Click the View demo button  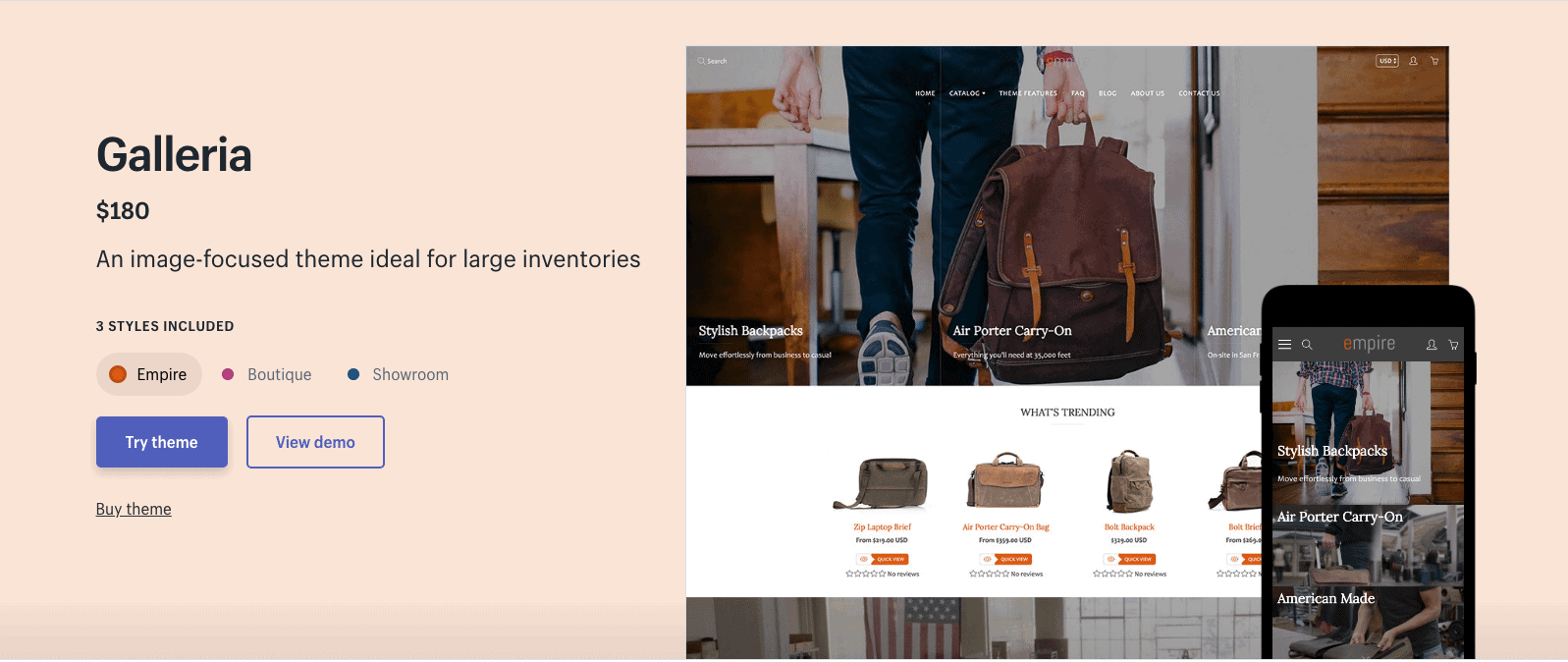(x=315, y=442)
